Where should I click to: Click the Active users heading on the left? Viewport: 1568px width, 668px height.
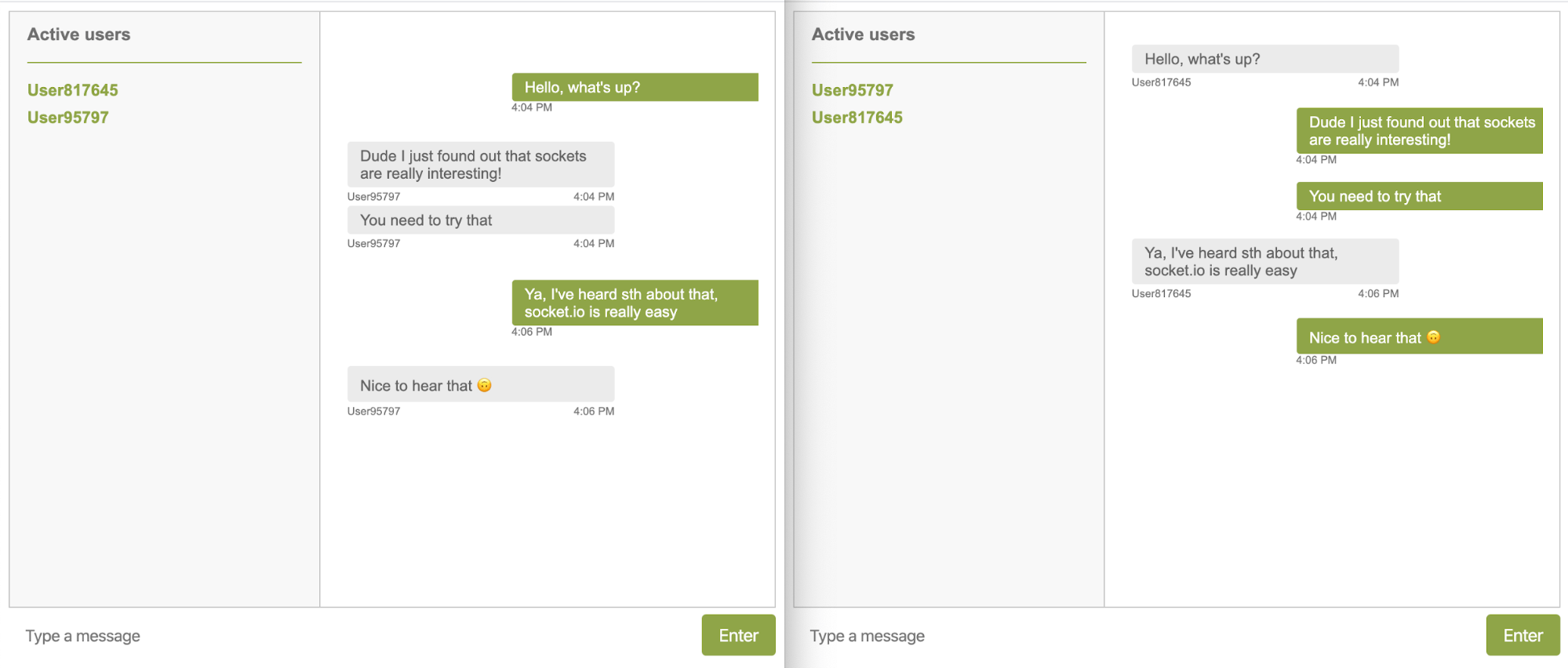pos(78,34)
